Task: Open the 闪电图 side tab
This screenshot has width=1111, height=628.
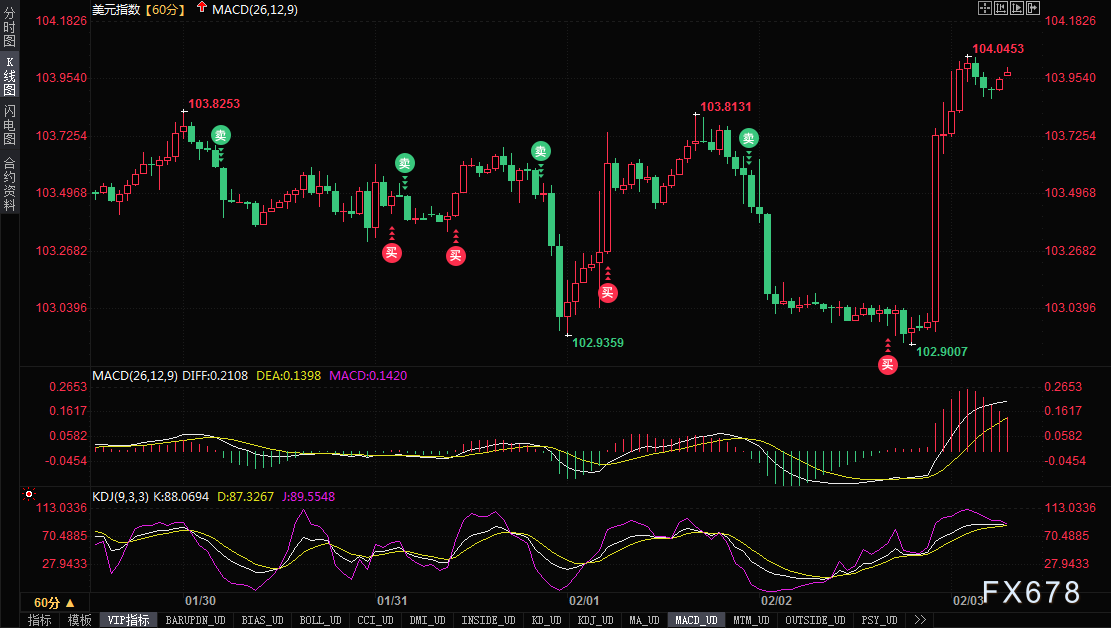Action: (x=9, y=124)
